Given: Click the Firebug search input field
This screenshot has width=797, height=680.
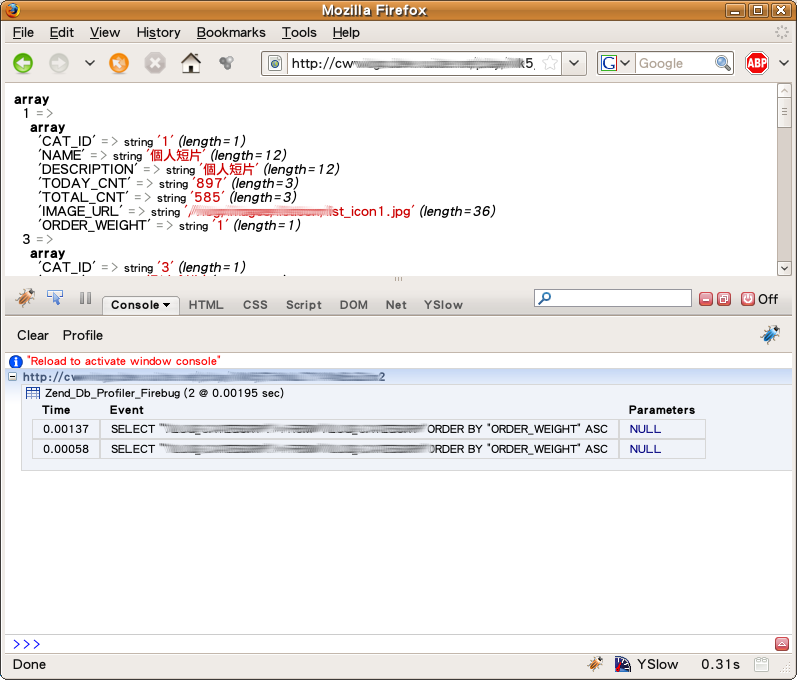Looking at the screenshot, I should [x=620, y=298].
